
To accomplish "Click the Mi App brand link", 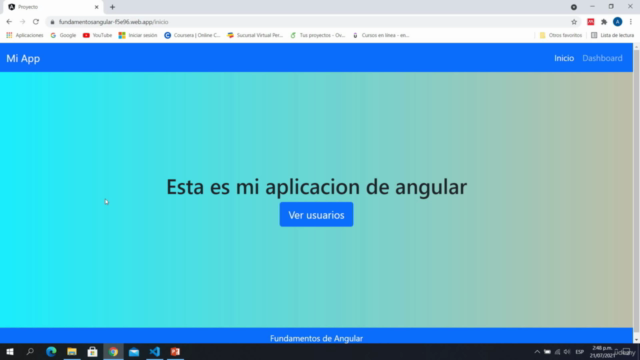I will click(23, 58).
